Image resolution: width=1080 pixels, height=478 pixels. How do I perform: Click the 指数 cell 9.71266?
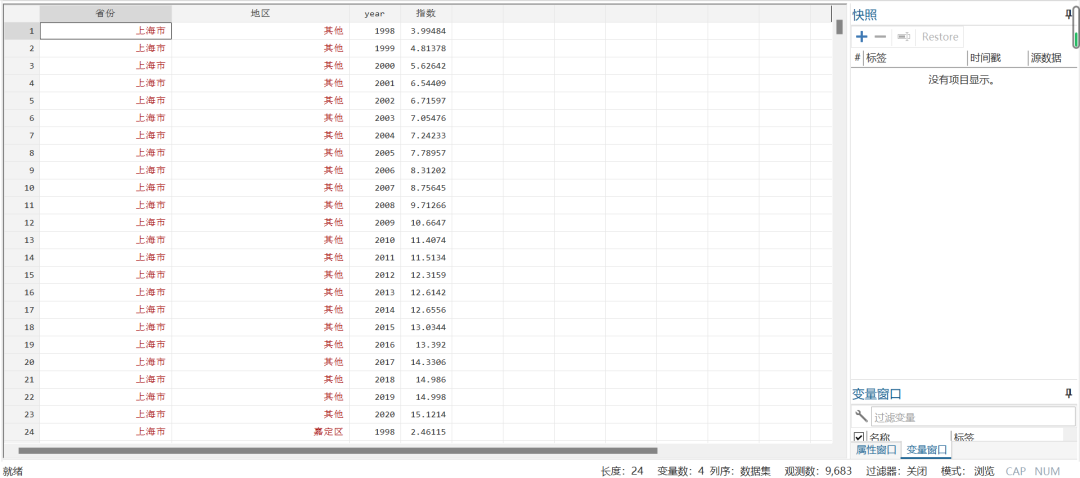click(426, 205)
